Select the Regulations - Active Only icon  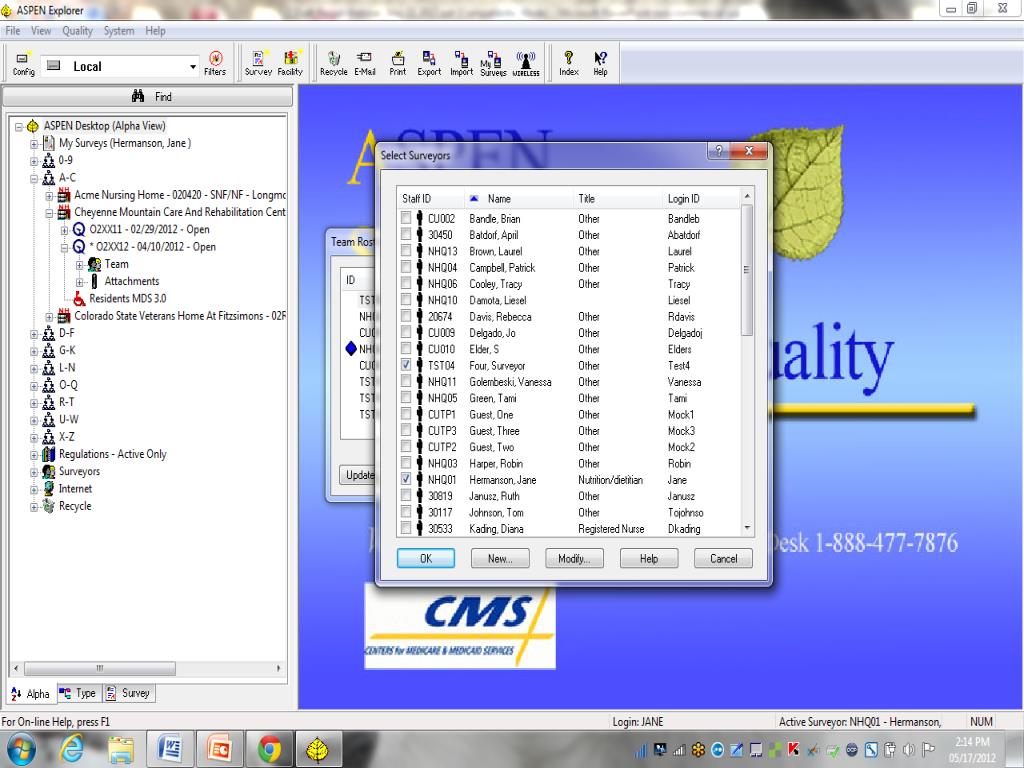click(x=48, y=454)
